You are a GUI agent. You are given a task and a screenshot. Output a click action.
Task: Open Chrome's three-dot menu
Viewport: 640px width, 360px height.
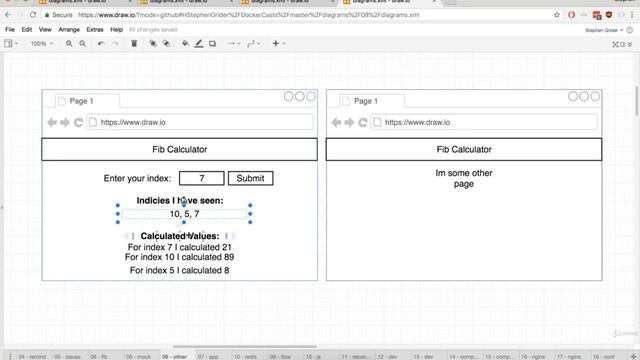[632, 15]
